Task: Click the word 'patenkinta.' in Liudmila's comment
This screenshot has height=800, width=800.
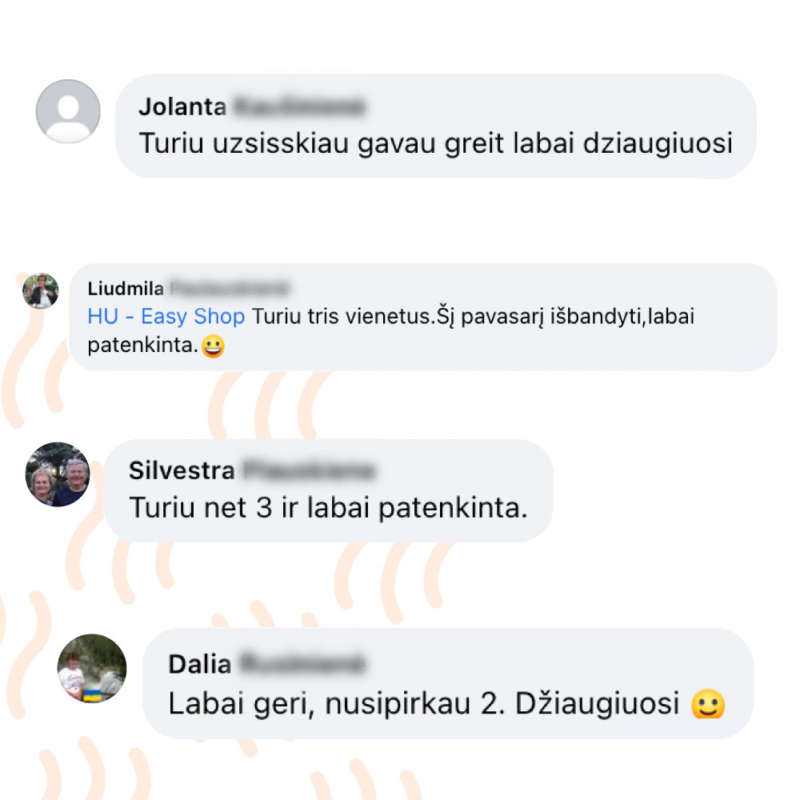Action: (143, 345)
